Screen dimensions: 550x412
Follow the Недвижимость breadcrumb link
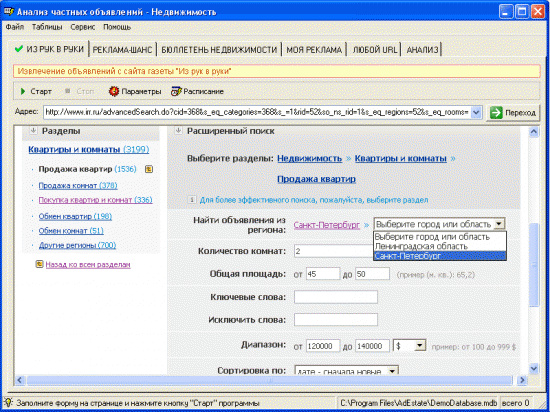[309, 158]
